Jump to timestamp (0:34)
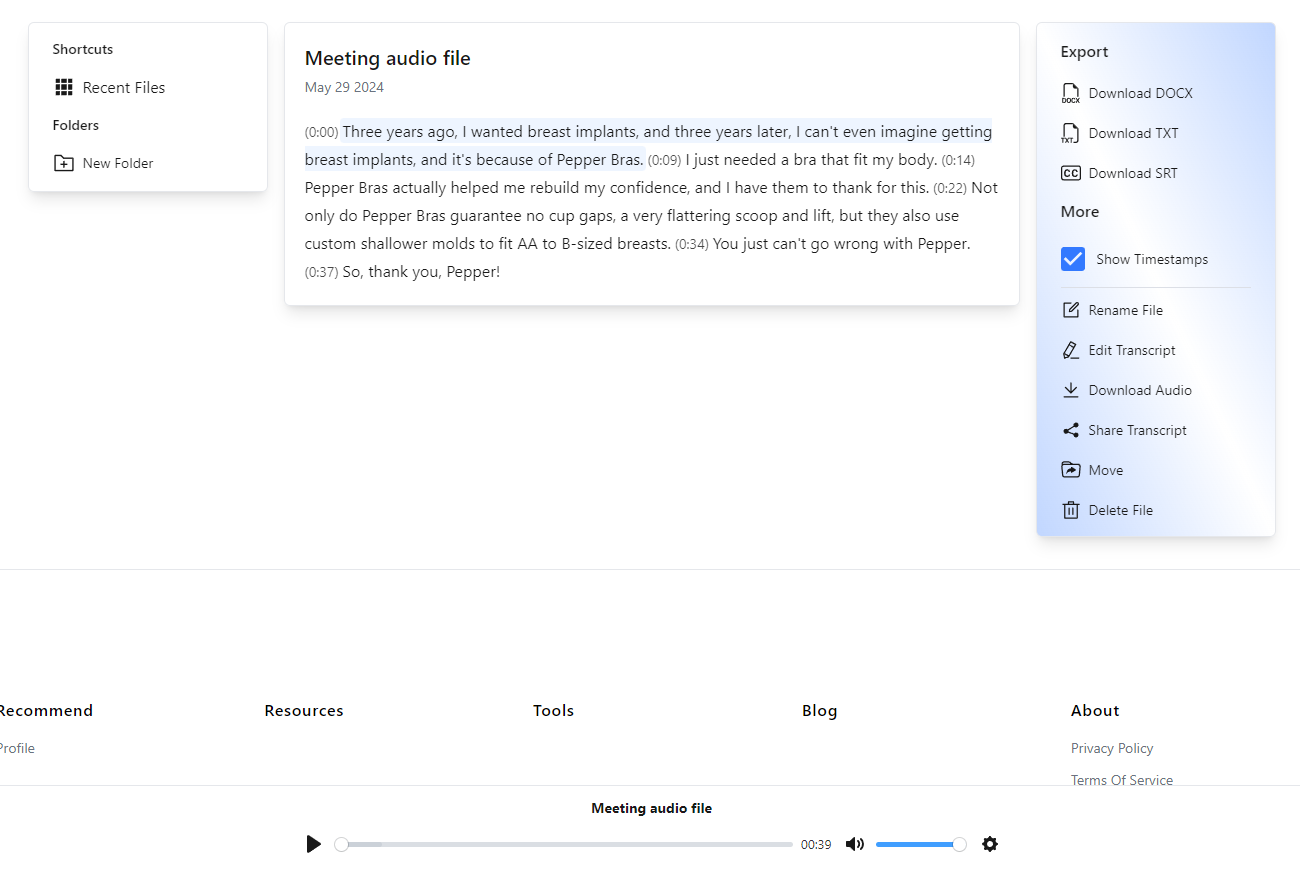The height and width of the screenshot is (869, 1300). coord(692,244)
